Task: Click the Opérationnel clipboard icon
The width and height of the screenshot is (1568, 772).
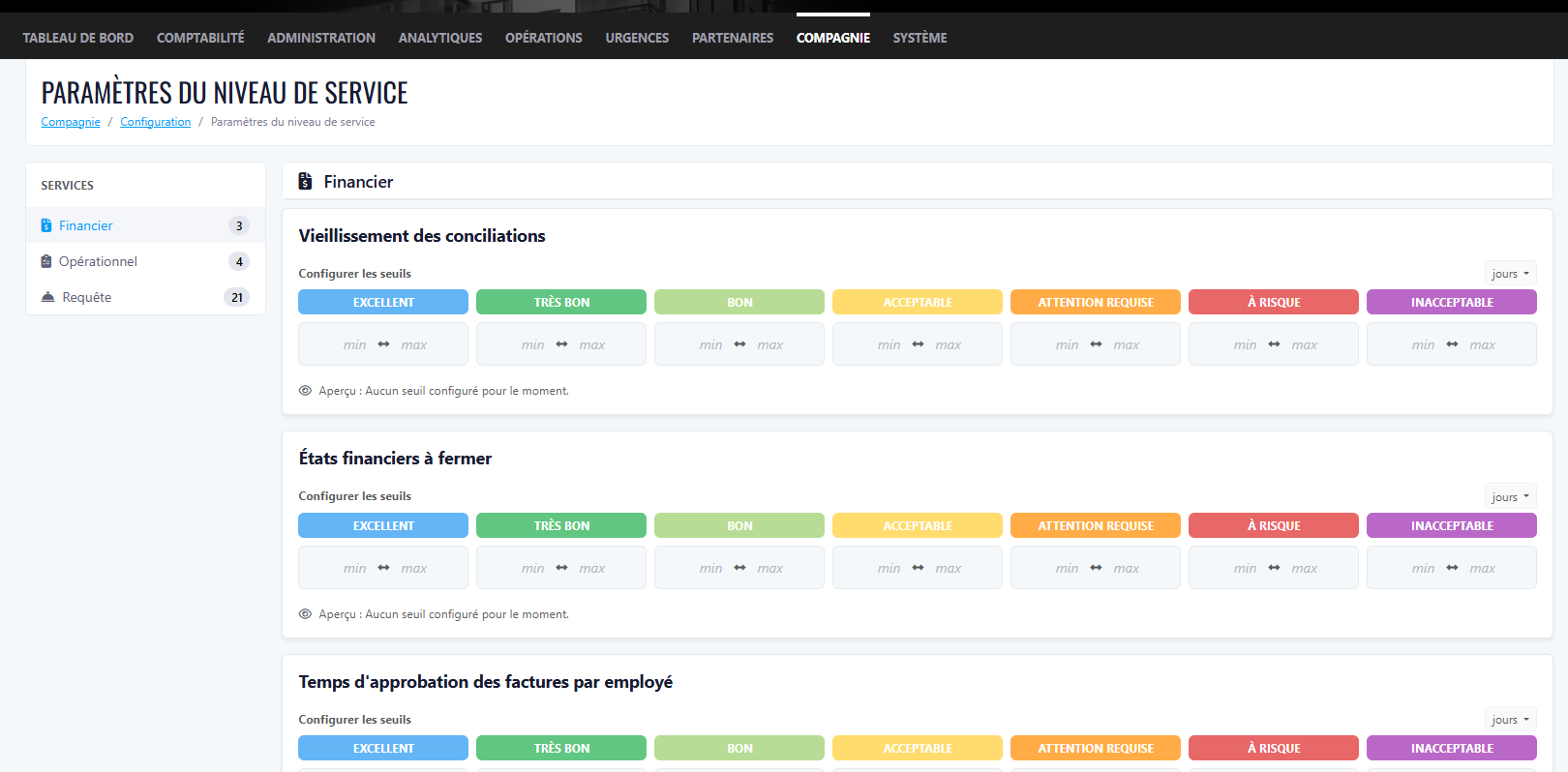Action: (x=46, y=261)
